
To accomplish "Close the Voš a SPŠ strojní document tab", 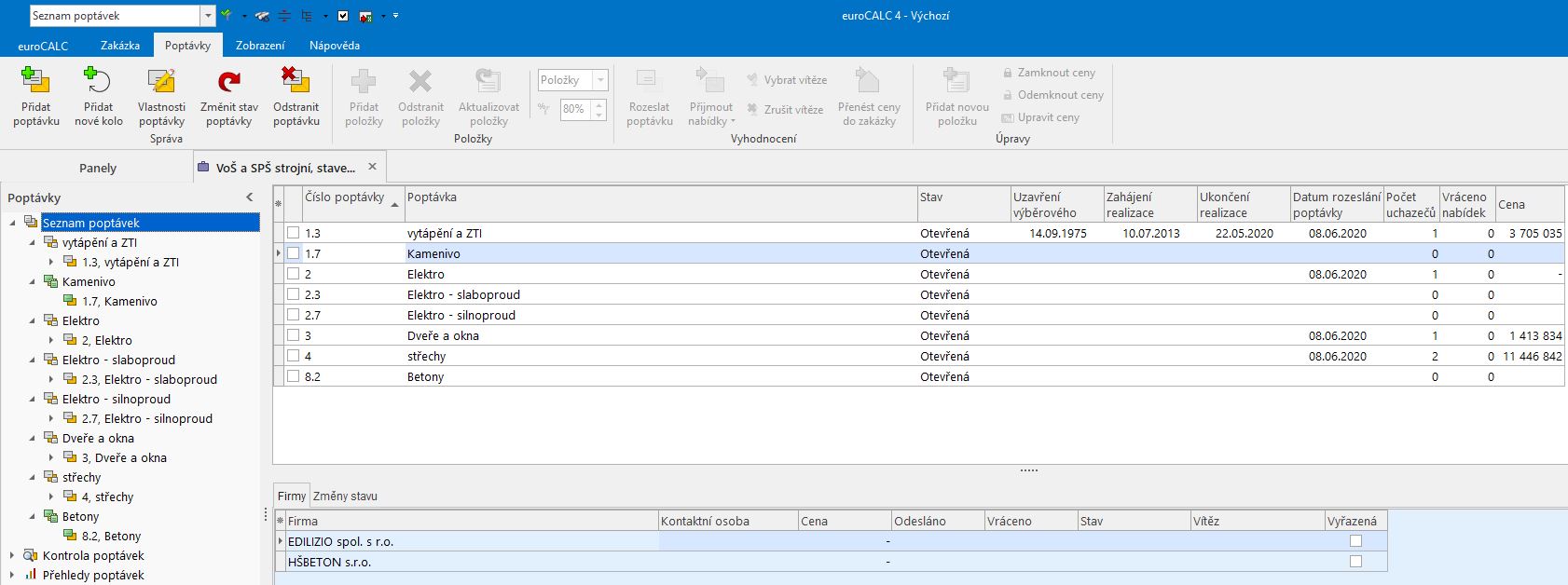I will click(x=372, y=167).
